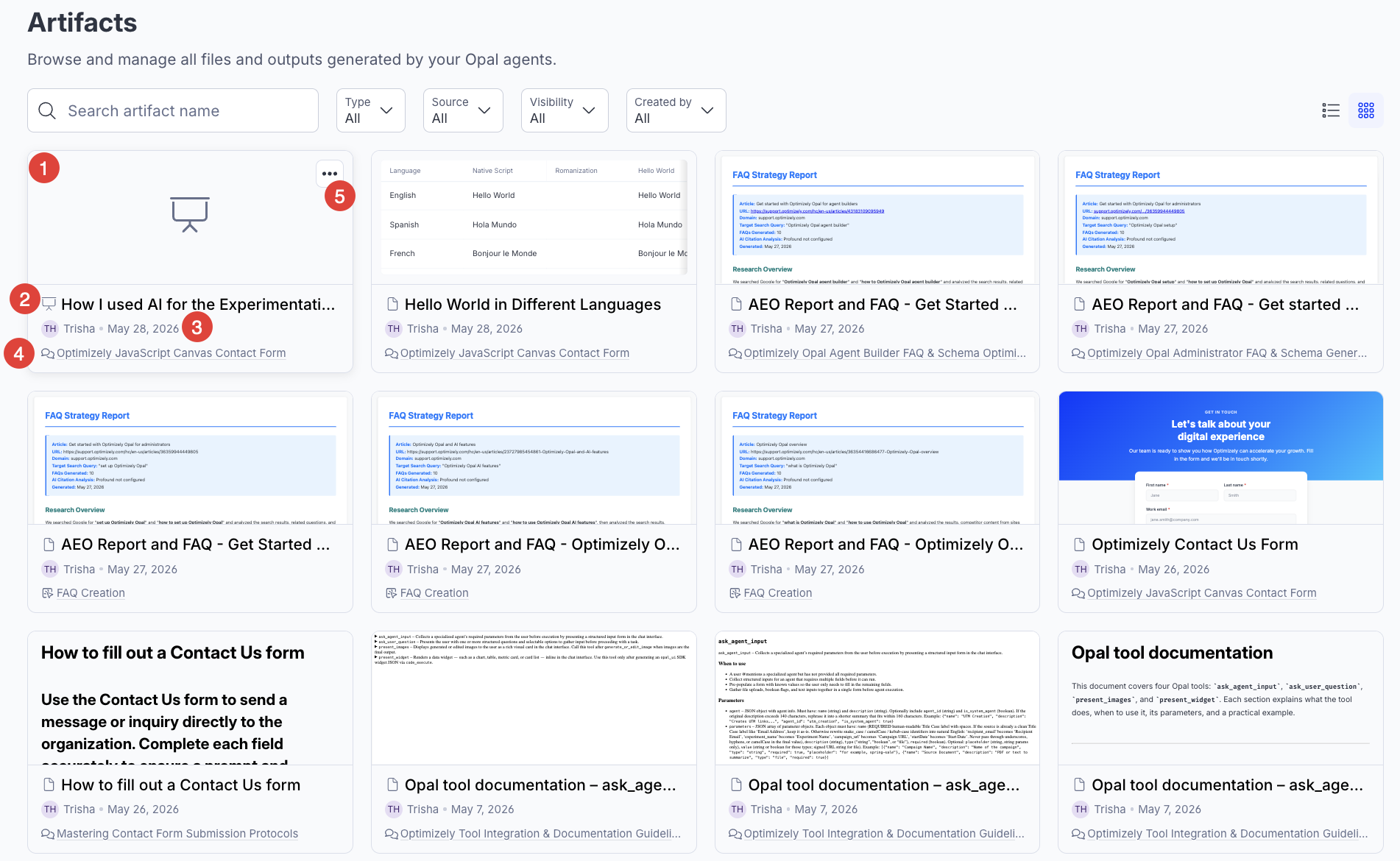Open the 'Opal tool documentation' heading thumbnail
Screen dimensions: 1400x861
coord(1220,698)
